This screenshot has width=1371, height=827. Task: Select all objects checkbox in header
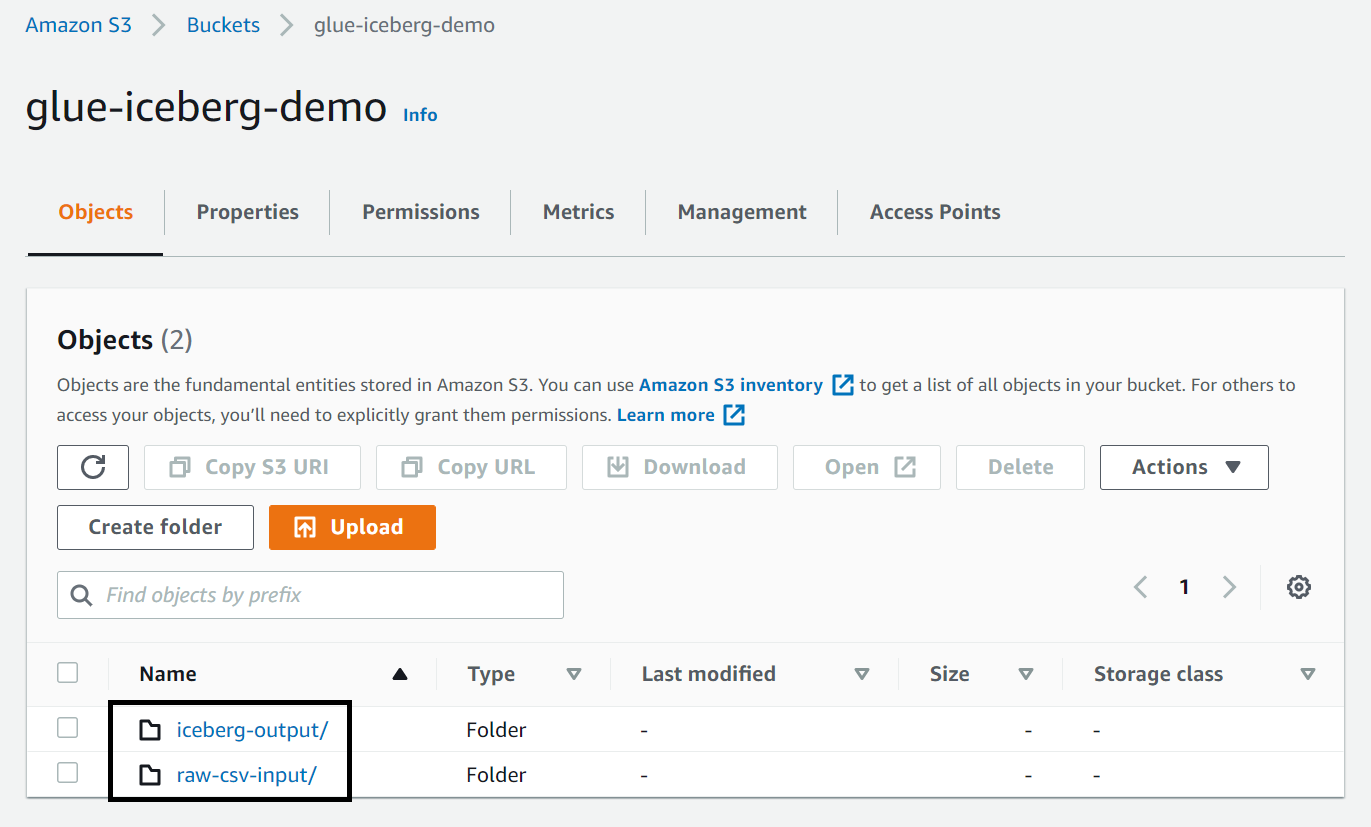[68, 673]
